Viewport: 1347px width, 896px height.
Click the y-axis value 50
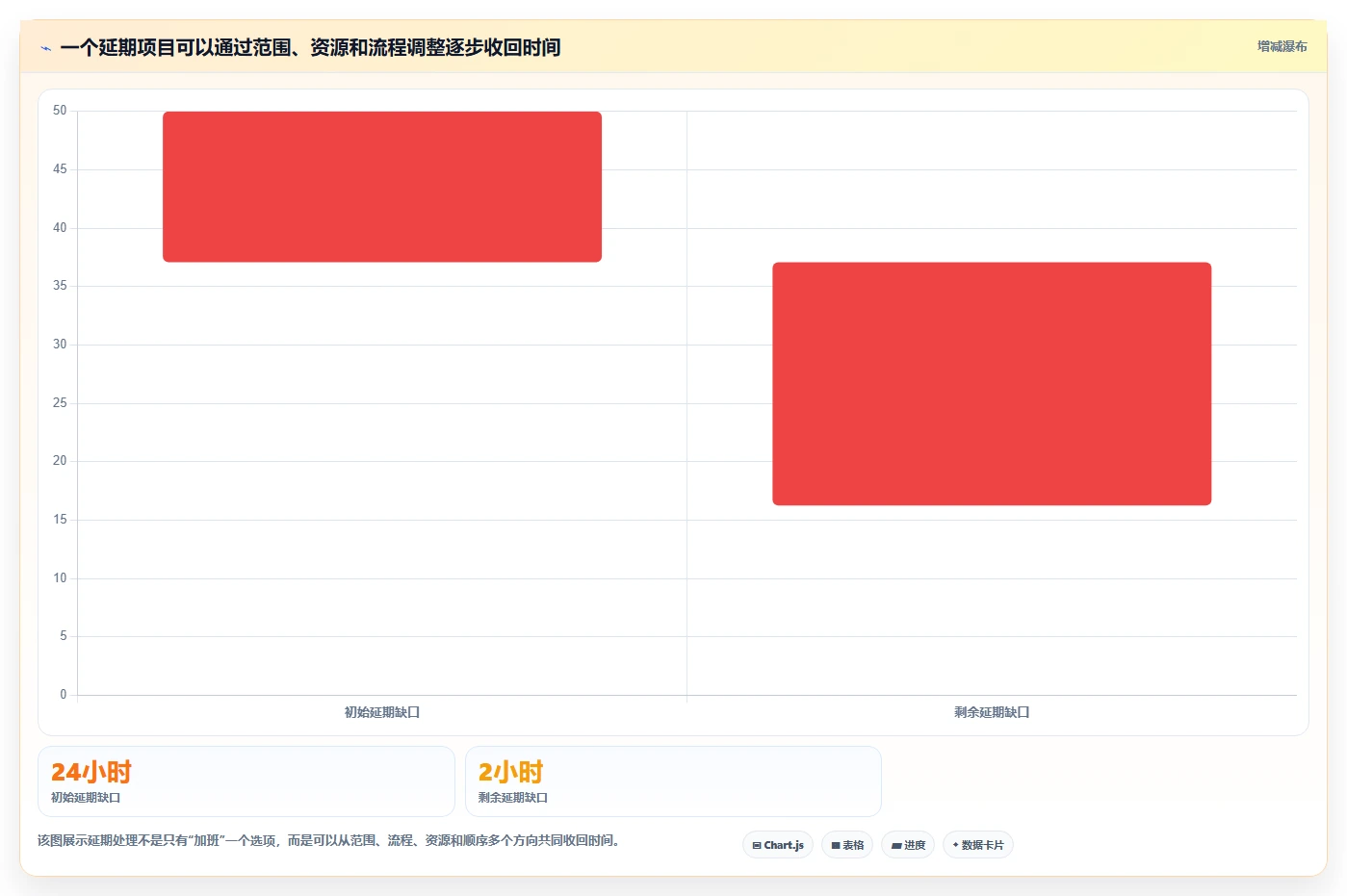[x=60, y=111]
